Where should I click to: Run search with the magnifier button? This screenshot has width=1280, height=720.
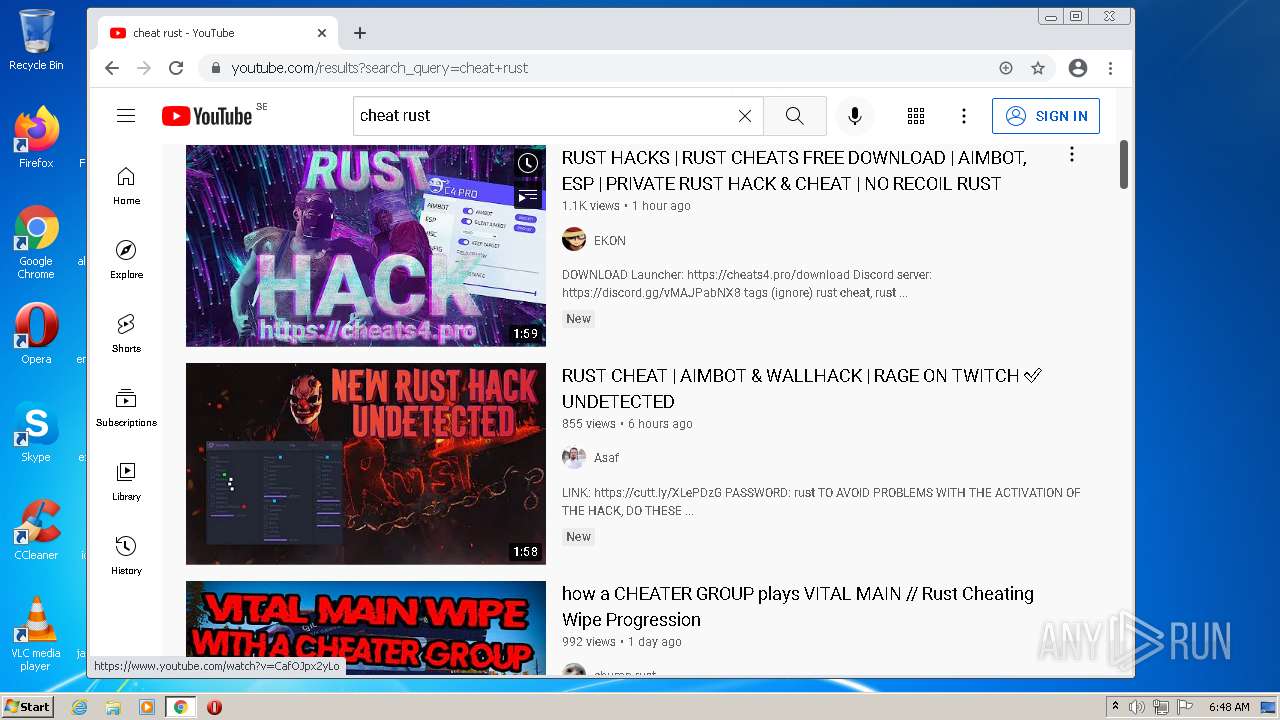pyautogui.click(x=795, y=116)
